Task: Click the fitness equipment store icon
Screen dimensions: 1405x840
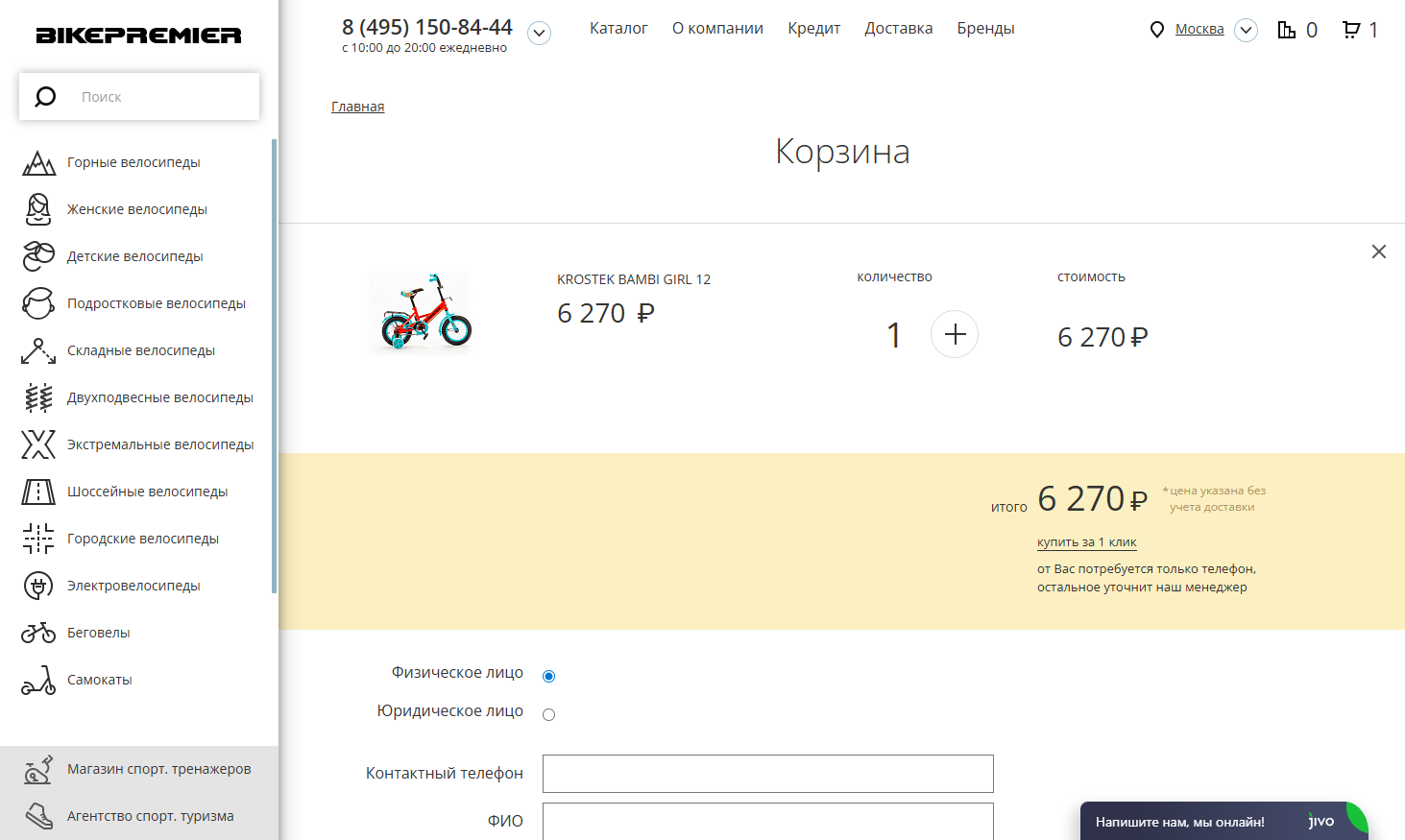Action: 38,769
